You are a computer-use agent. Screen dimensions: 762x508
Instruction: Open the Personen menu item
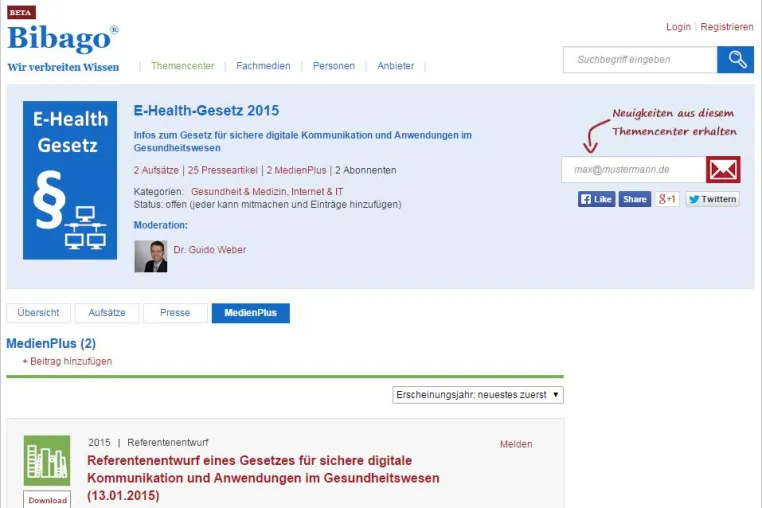(334, 66)
